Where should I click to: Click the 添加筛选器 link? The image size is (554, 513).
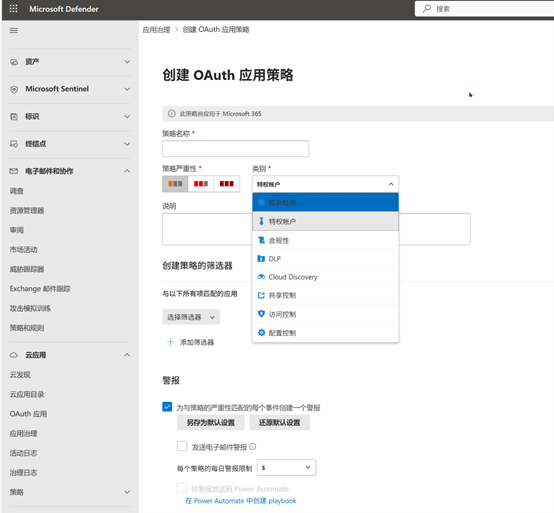pyautogui.click(x=197, y=342)
